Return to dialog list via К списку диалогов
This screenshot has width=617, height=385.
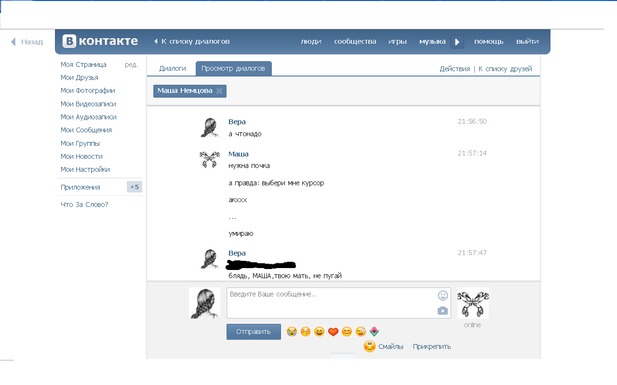point(192,41)
